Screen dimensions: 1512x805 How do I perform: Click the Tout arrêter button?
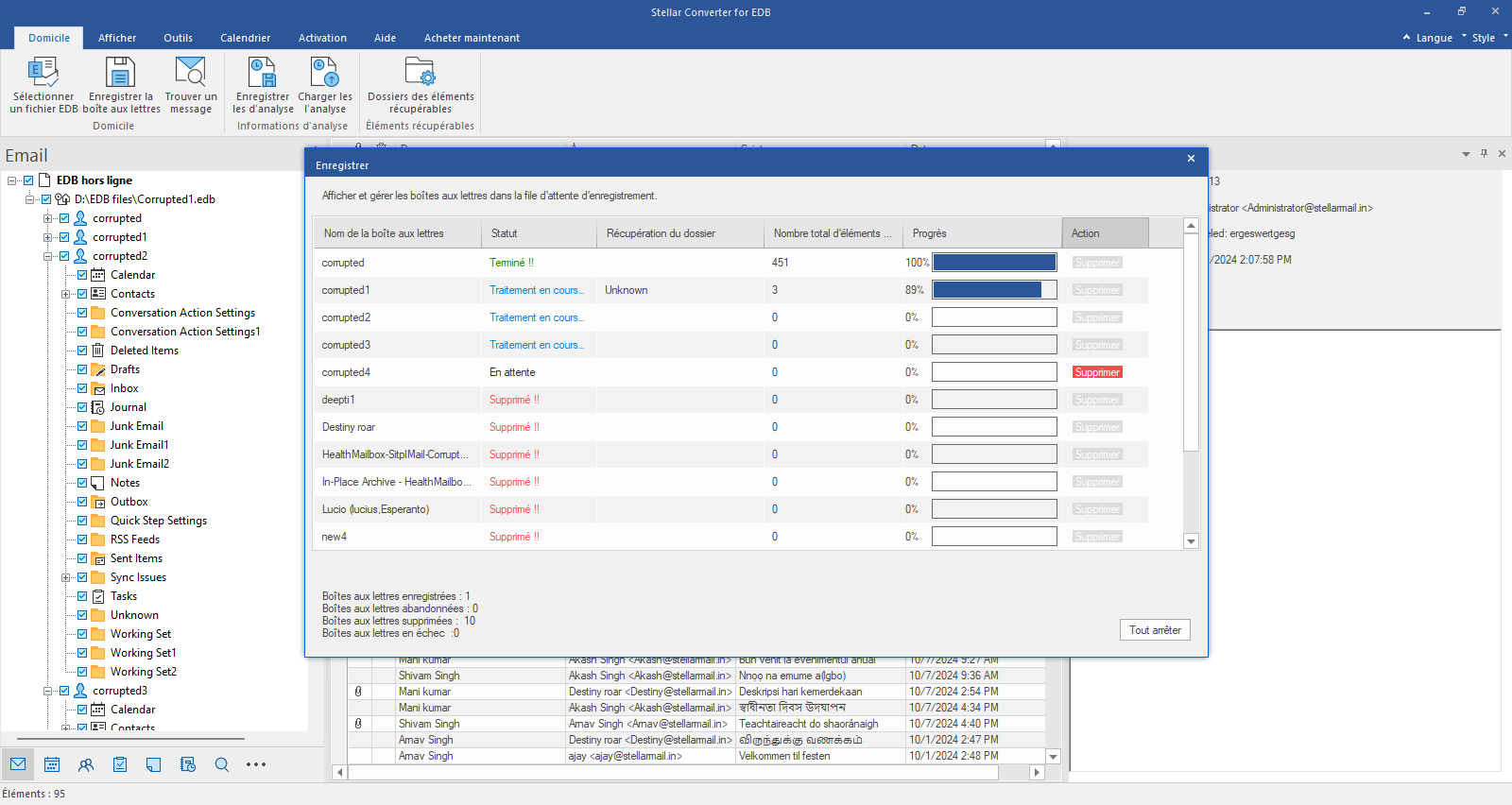(x=1155, y=630)
